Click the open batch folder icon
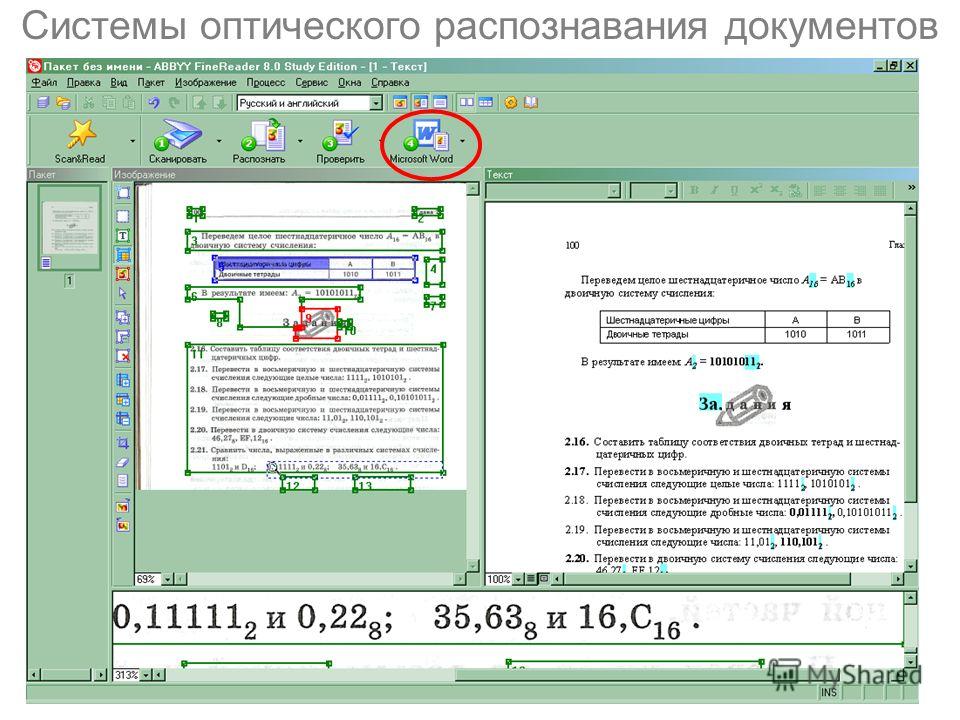Image resolution: width=960 pixels, height=720 pixels. click(64, 103)
